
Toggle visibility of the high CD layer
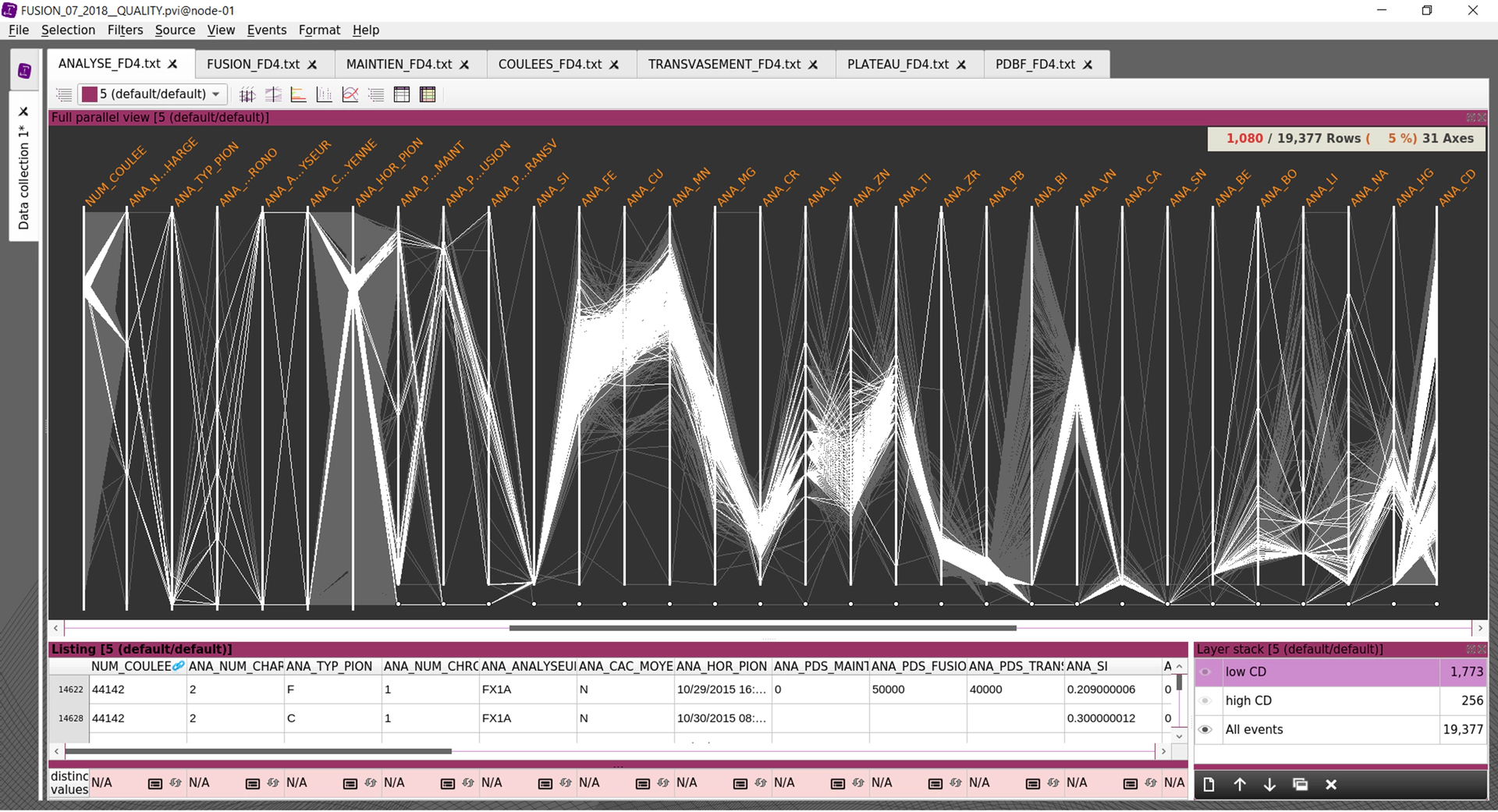pos(1205,700)
